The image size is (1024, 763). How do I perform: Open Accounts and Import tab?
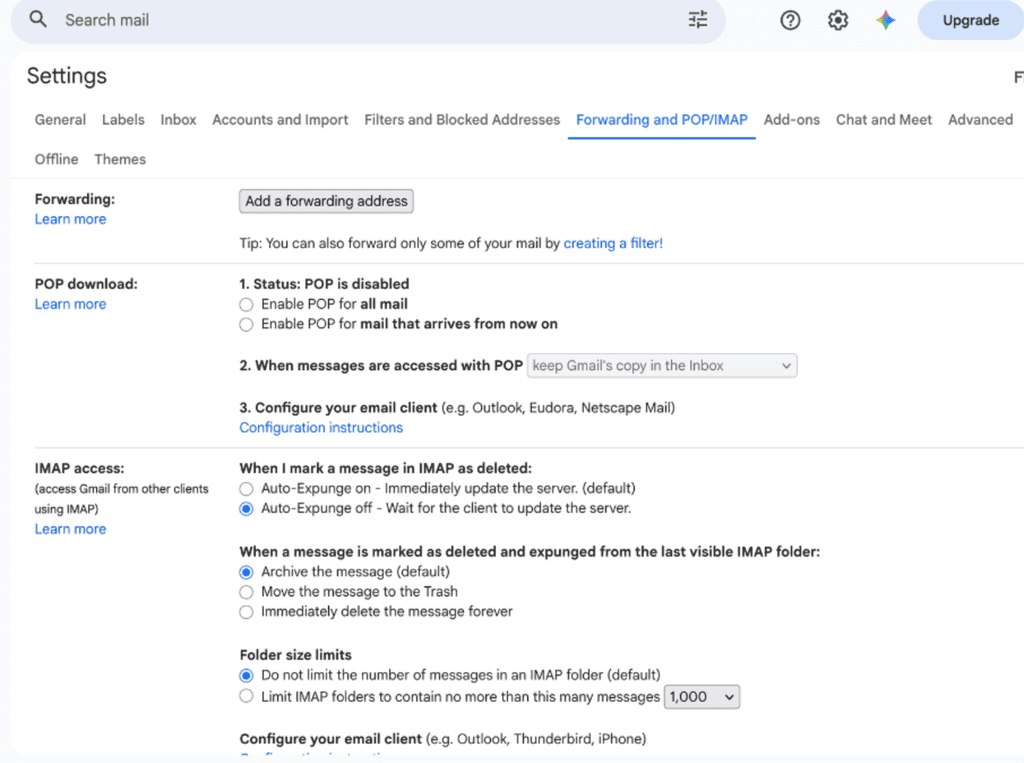click(280, 120)
